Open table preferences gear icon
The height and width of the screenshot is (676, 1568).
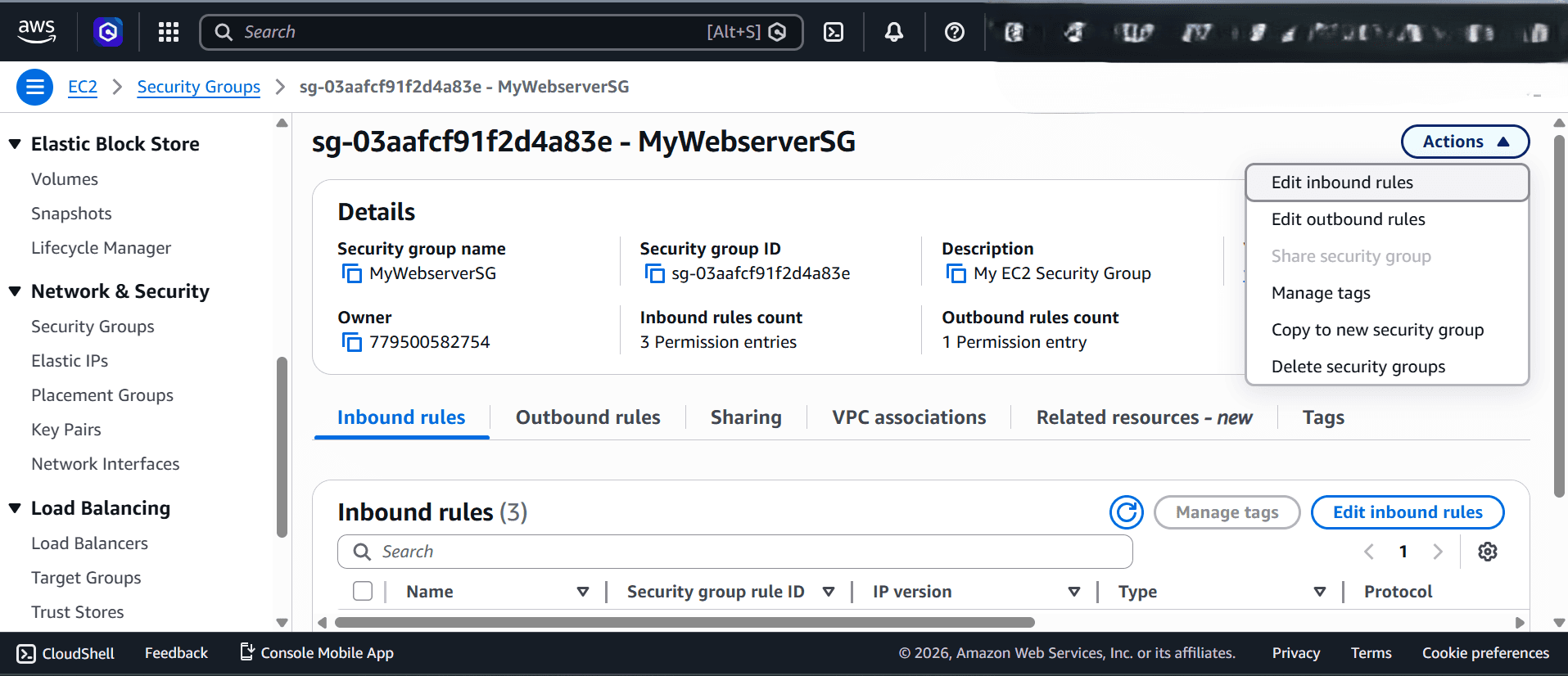point(1488,552)
